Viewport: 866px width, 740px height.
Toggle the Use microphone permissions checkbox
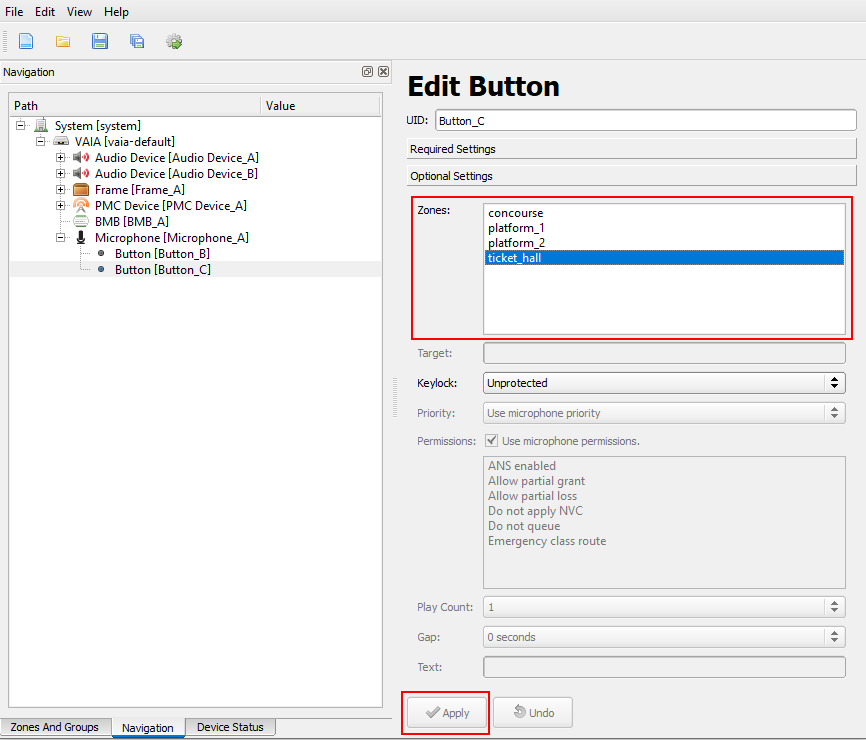point(491,441)
